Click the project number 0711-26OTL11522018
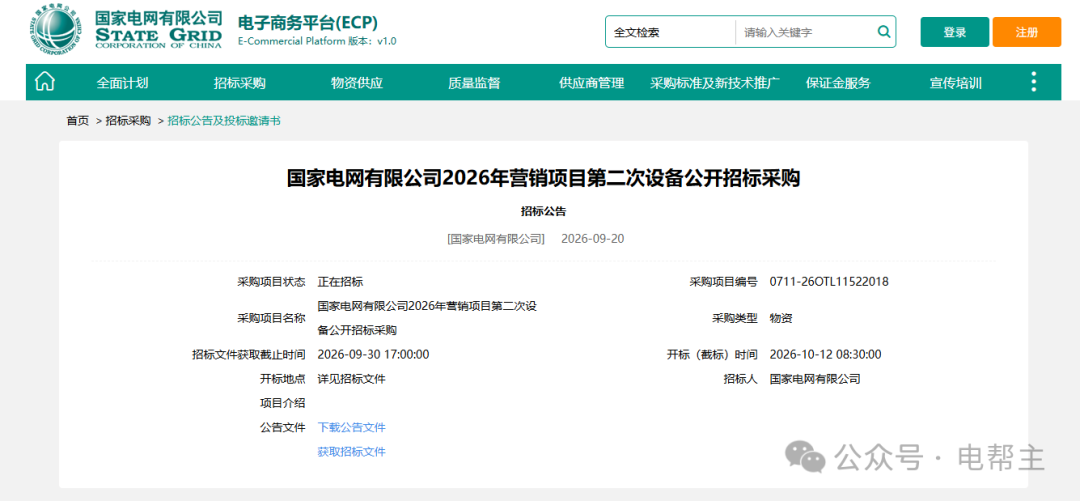Image resolution: width=1080 pixels, height=501 pixels. pos(829,281)
